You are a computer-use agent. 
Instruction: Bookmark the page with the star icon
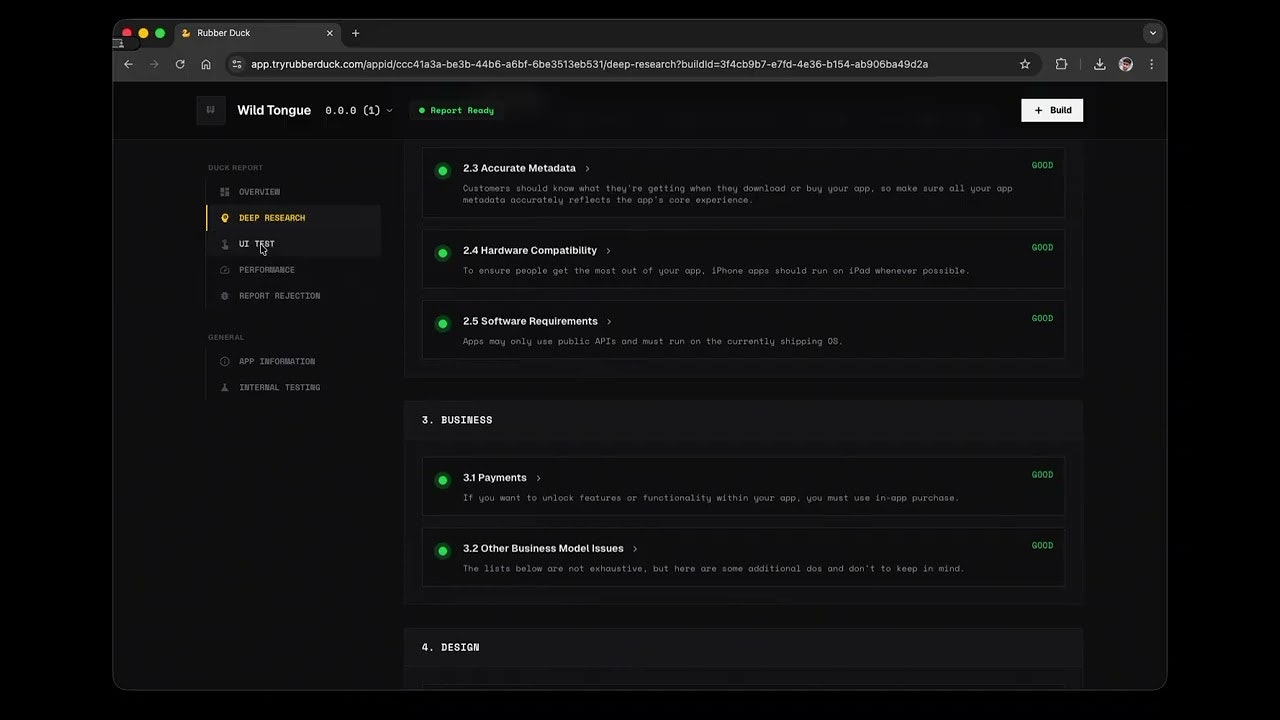pyautogui.click(x=1025, y=63)
